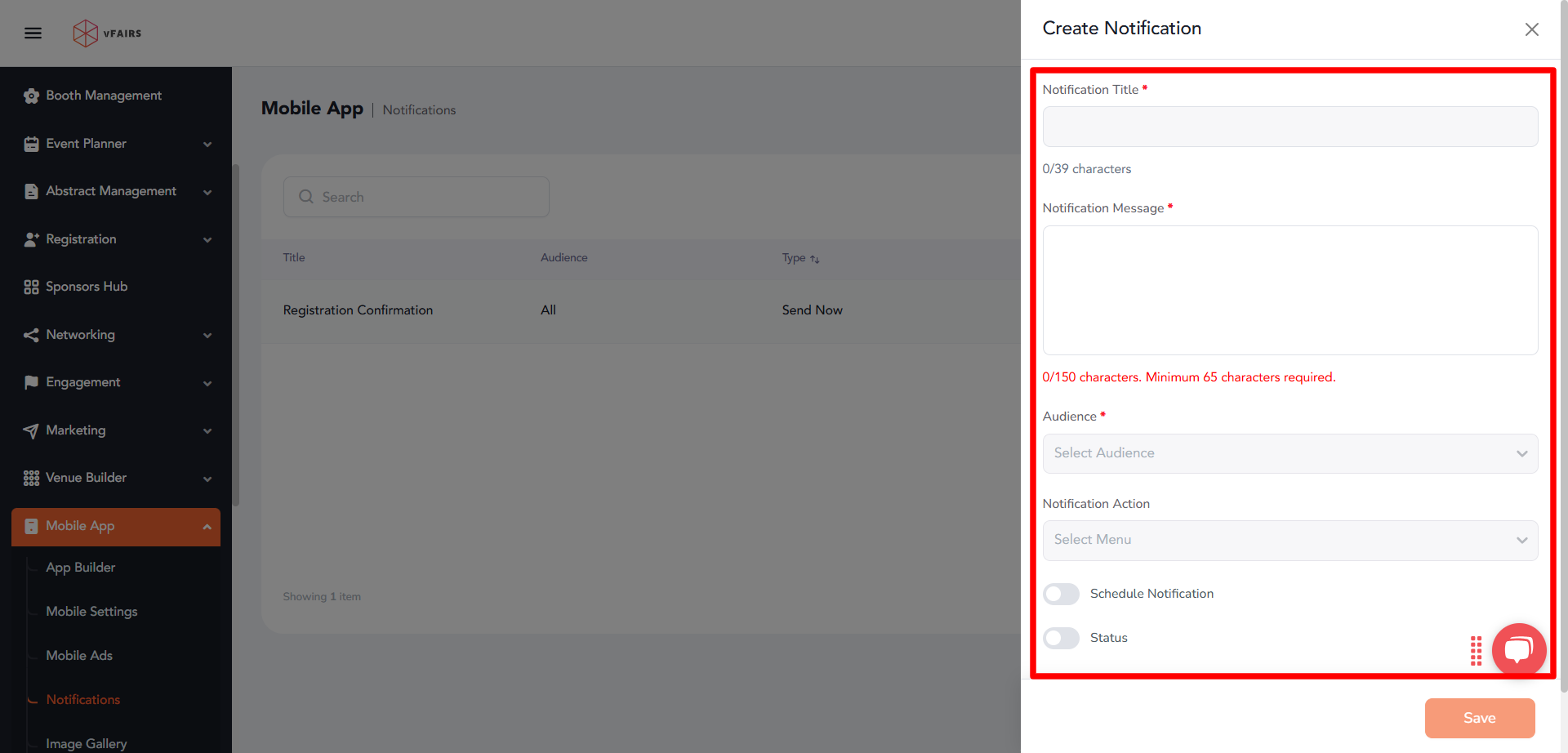Collapse the Mobile App section chevron
The width and height of the screenshot is (1568, 753).
208,527
